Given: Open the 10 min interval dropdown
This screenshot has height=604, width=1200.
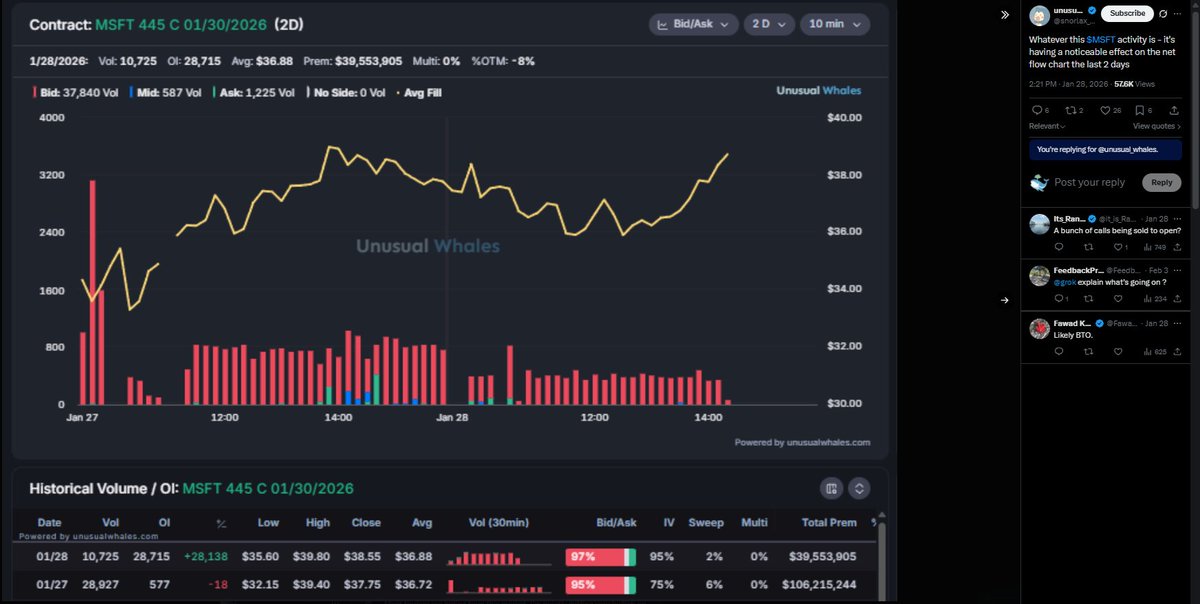Looking at the screenshot, I should pyautogui.click(x=835, y=24).
